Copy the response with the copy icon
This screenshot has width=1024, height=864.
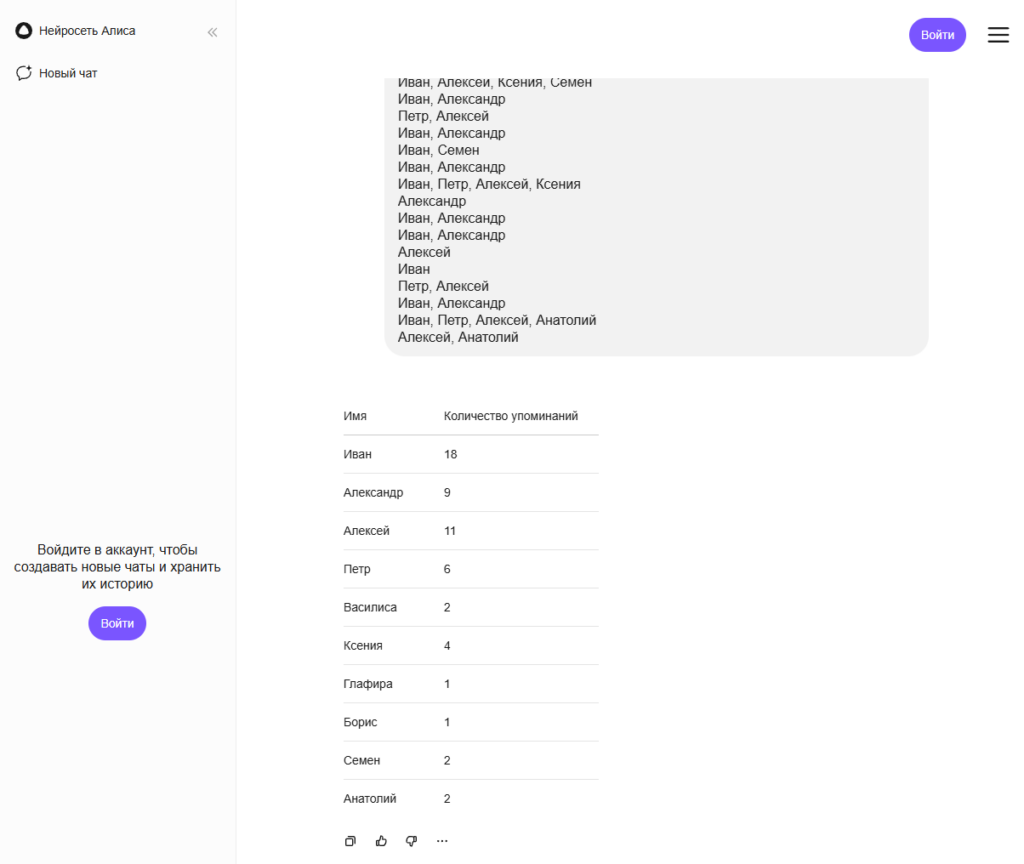tap(350, 841)
